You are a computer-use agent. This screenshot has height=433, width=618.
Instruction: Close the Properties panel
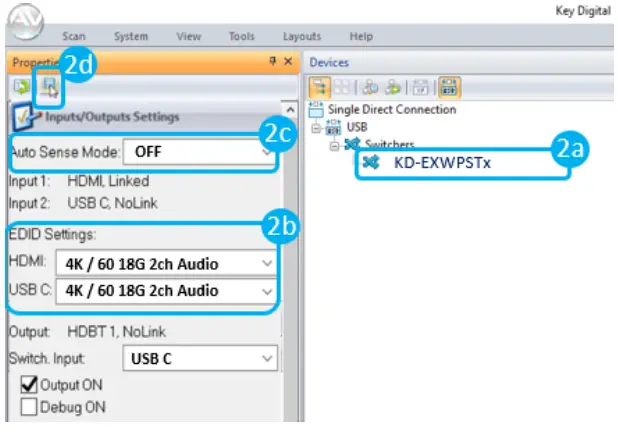coord(288,61)
